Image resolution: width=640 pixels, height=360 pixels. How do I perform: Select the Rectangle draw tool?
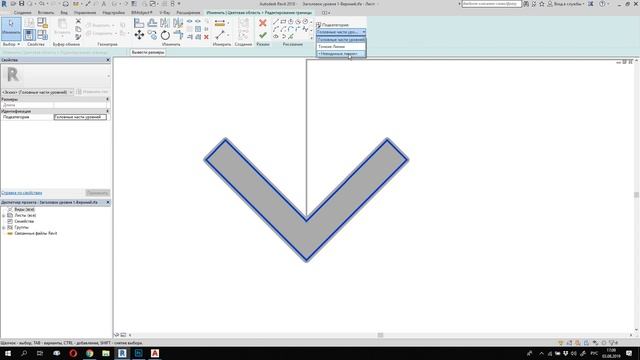pyautogui.click(x=283, y=22)
